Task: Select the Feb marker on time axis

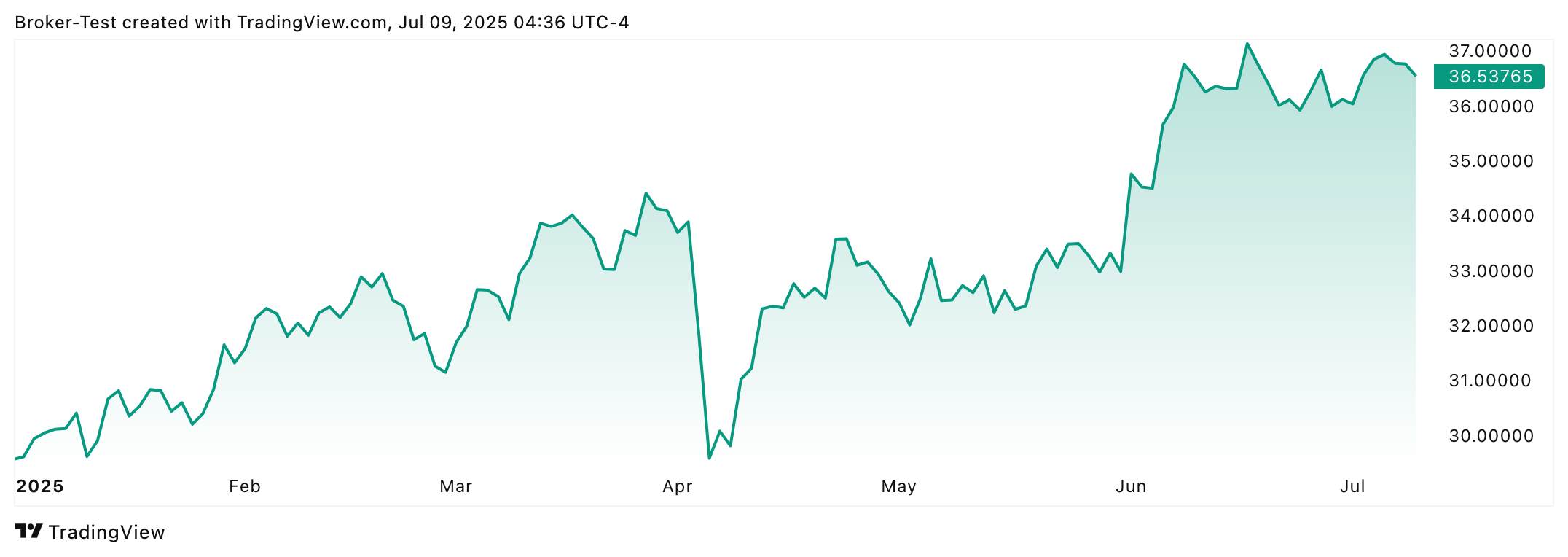Action: (244, 486)
